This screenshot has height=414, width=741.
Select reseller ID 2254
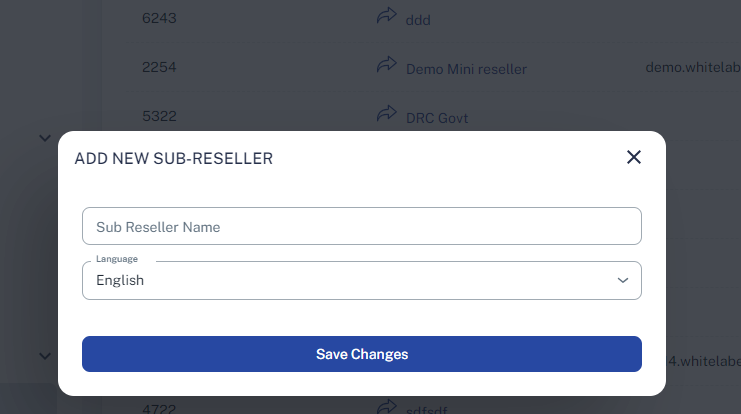(159, 67)
